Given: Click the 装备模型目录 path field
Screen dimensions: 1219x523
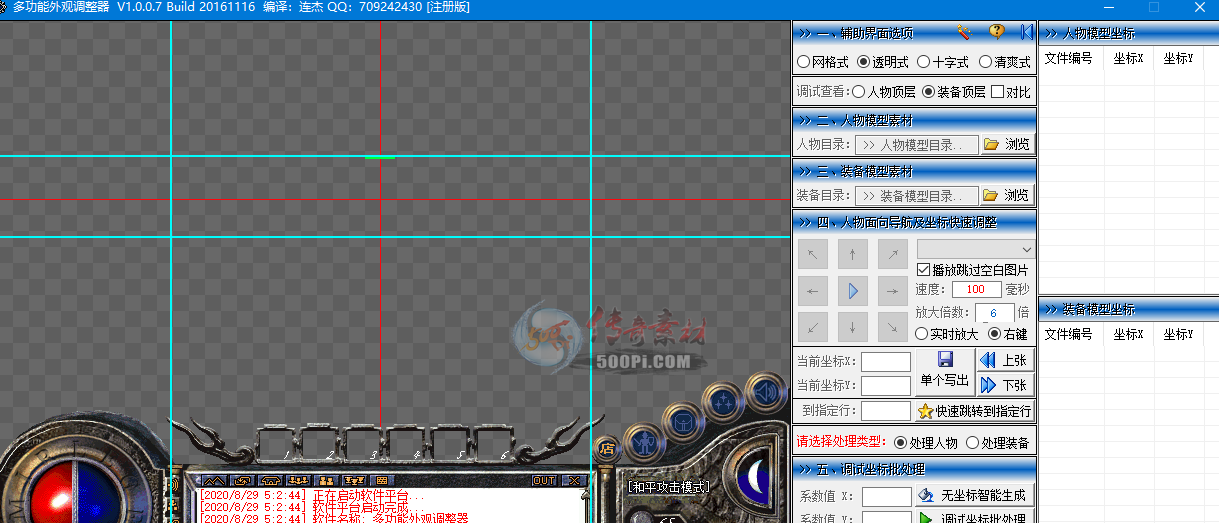Looking at the screenshot, I should point(916,195).
